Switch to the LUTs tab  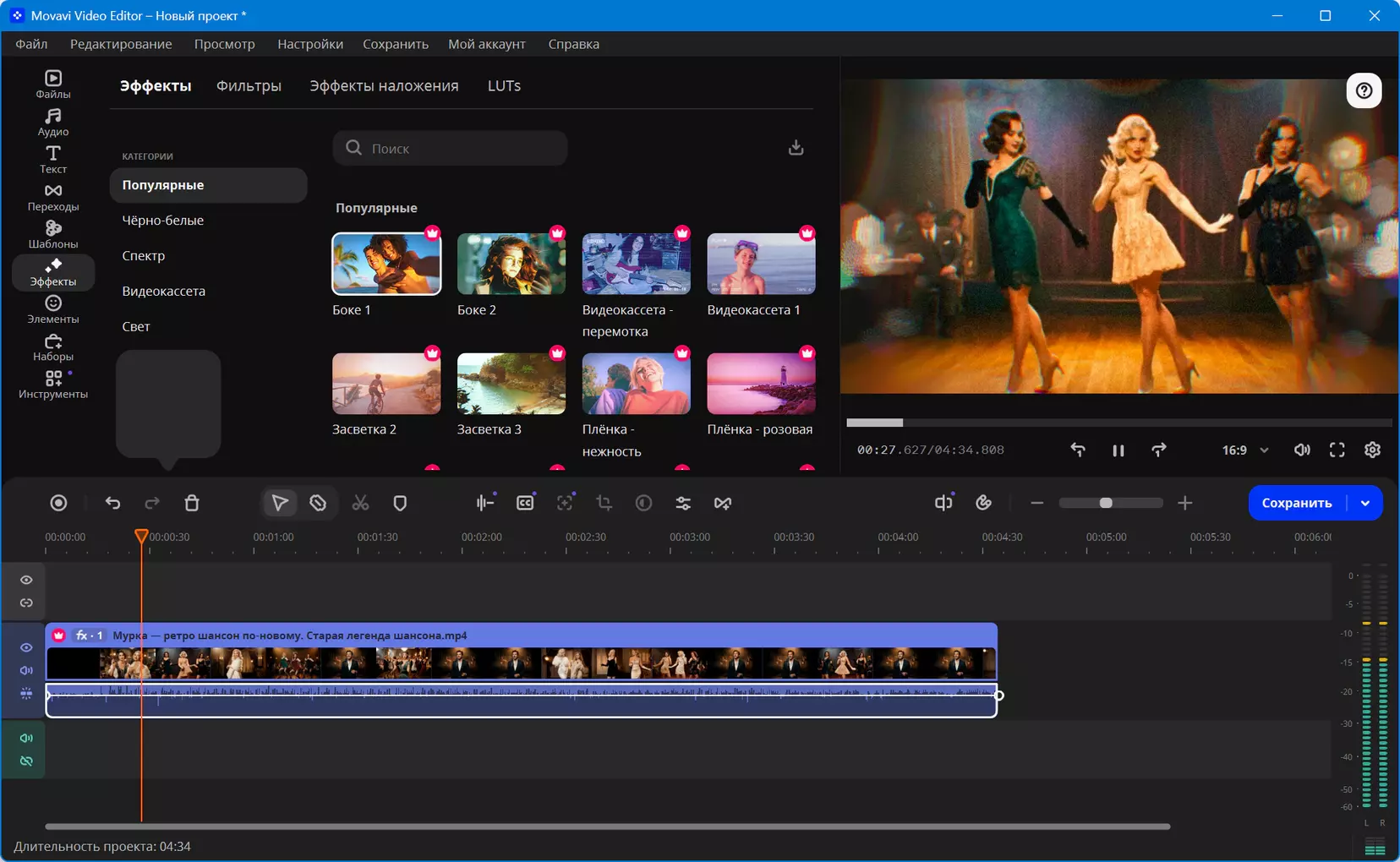tap(504, 85)
